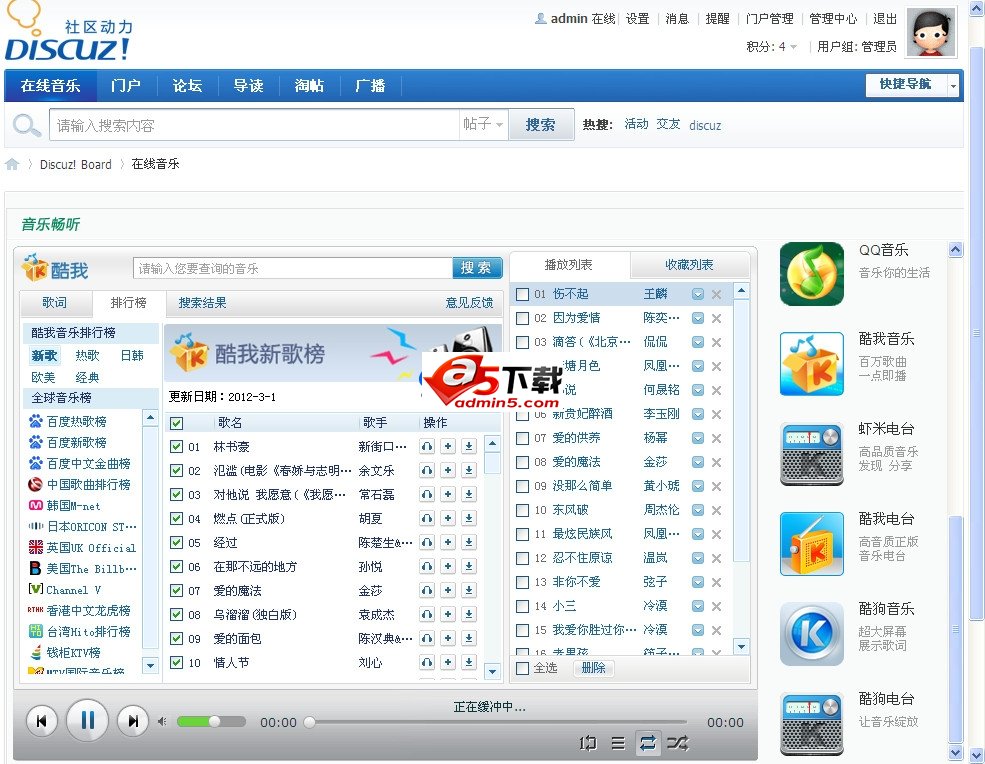Remove 东风破 from playlist with X icon
985x764 pixels.
click(716, 510)
